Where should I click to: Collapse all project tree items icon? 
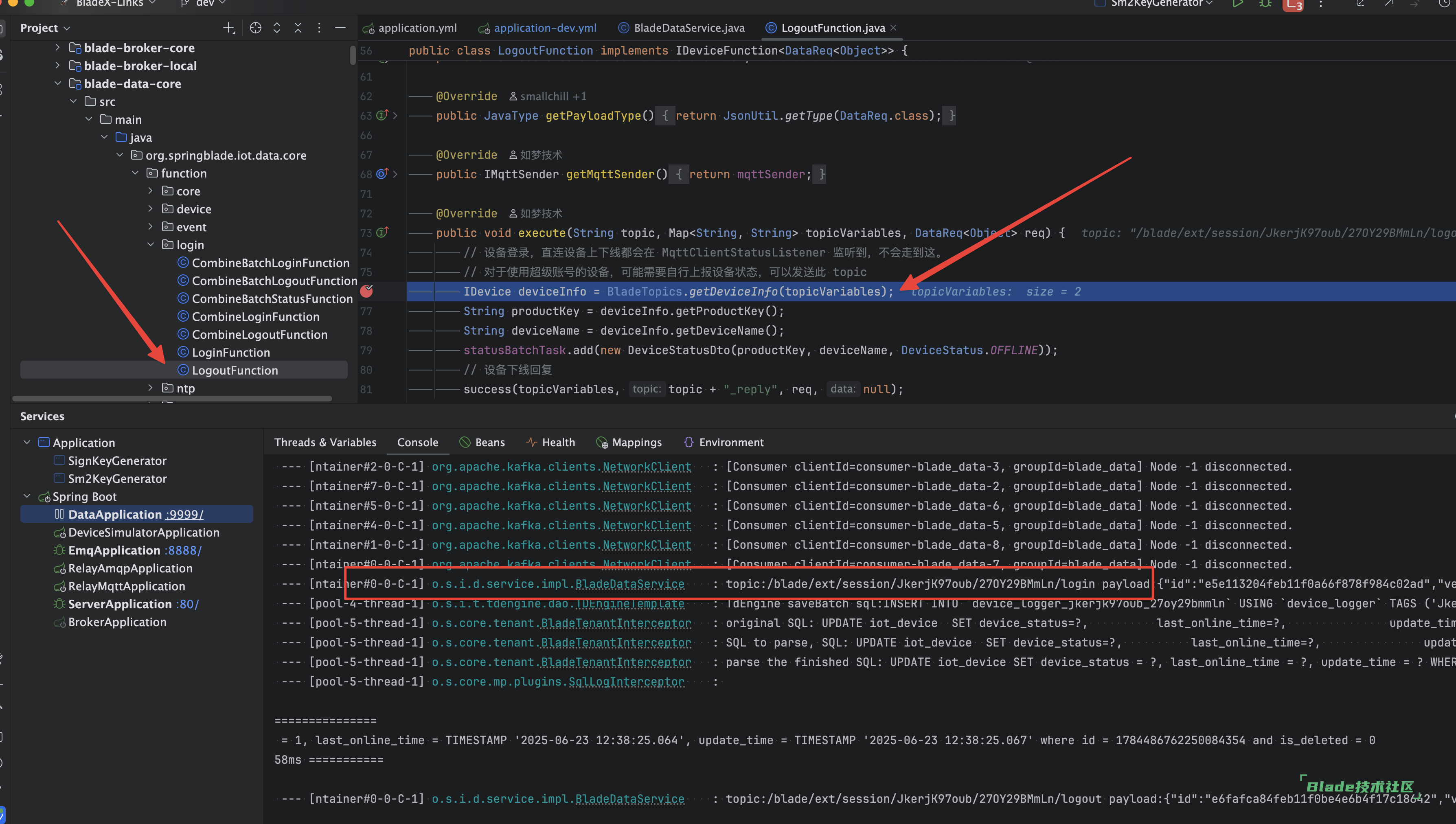(x=298, y=28)
